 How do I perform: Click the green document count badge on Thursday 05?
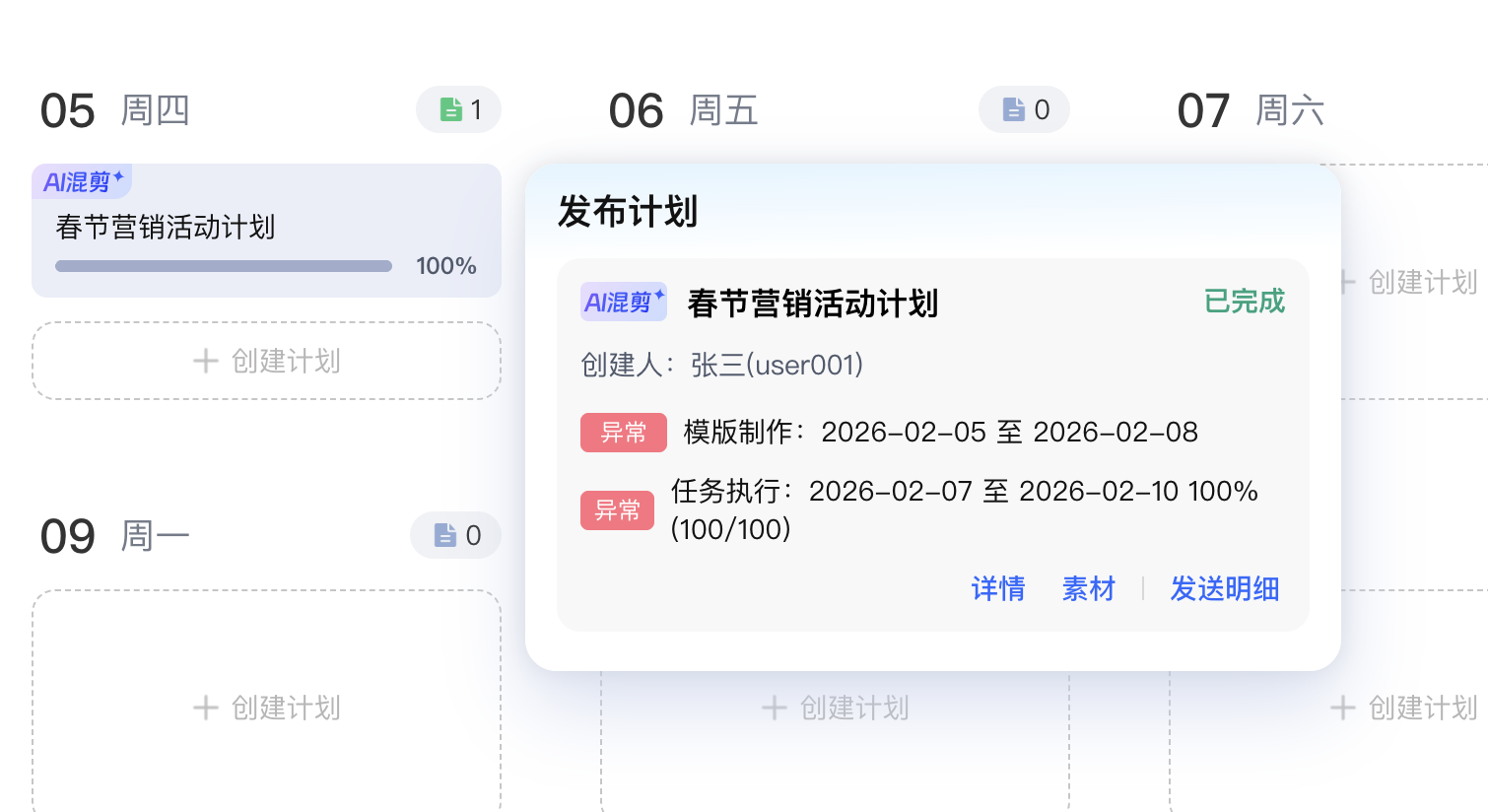click(458, 109)
